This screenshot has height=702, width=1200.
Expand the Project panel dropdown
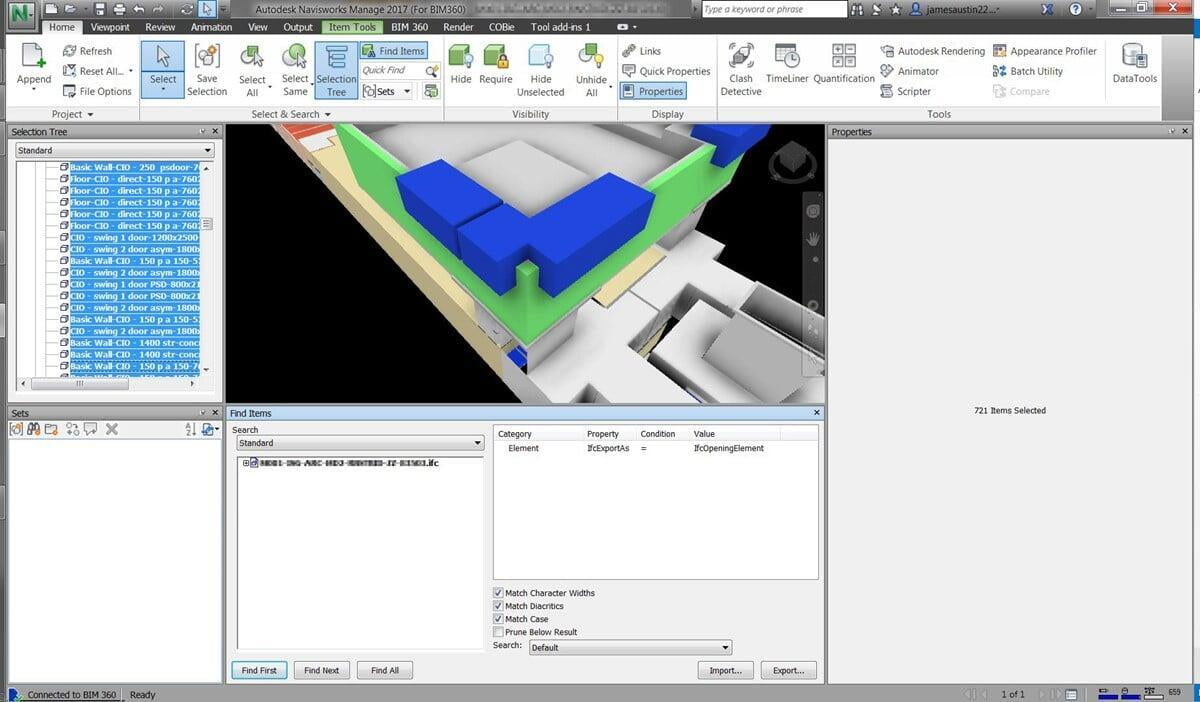72,114
